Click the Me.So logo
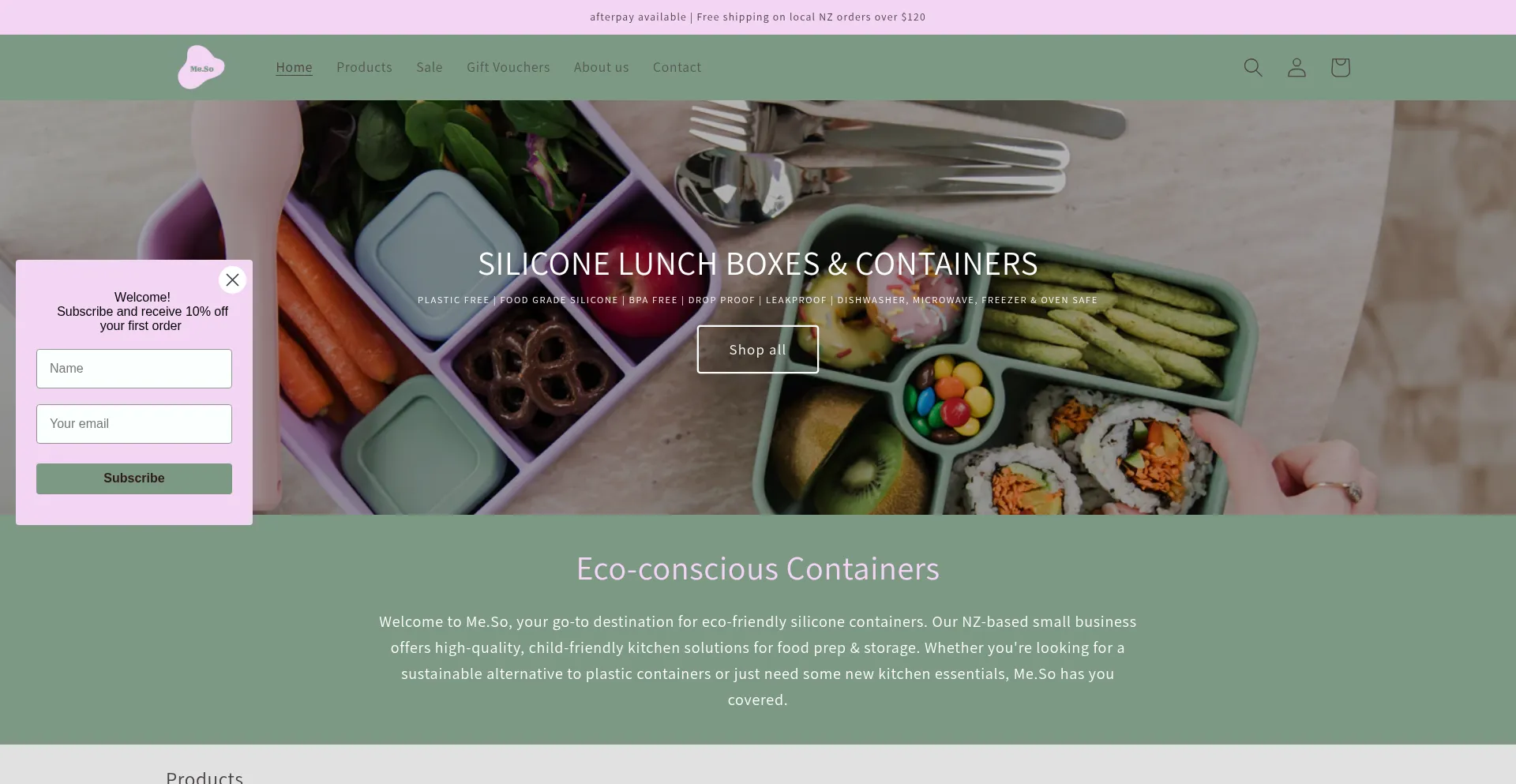1516x784 pixels. (201, 67)
